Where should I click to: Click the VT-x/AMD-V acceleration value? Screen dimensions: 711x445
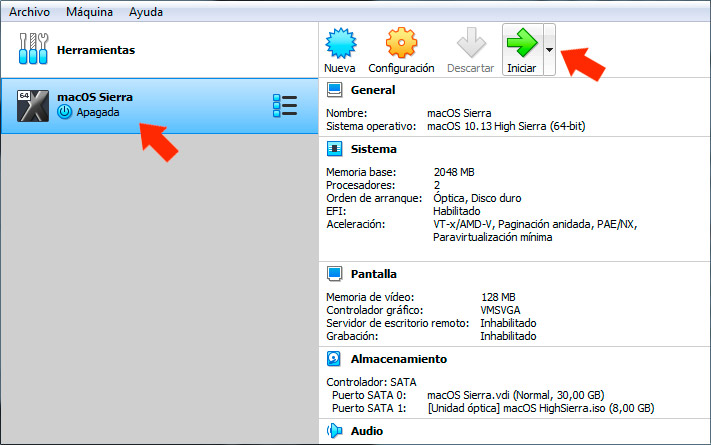click(535, 224)
